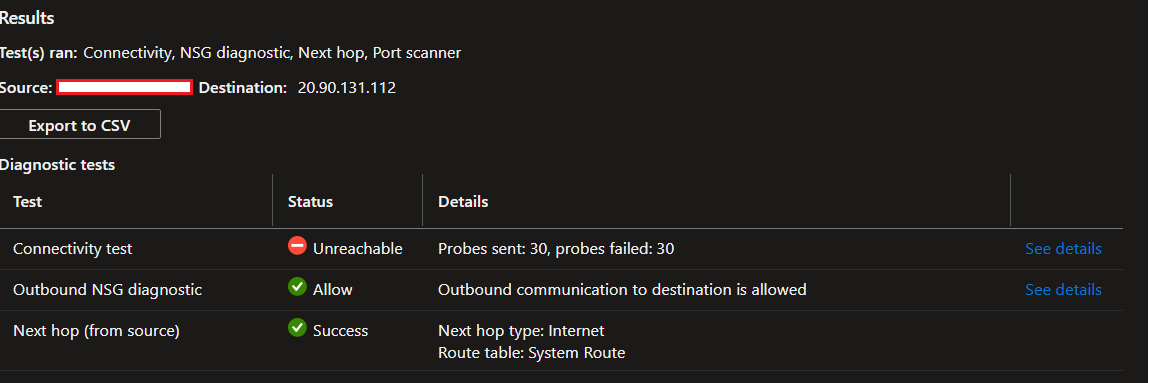Click the green checkmark icon beside Allow
1150x383 pixels.
(x=297, y=288)
